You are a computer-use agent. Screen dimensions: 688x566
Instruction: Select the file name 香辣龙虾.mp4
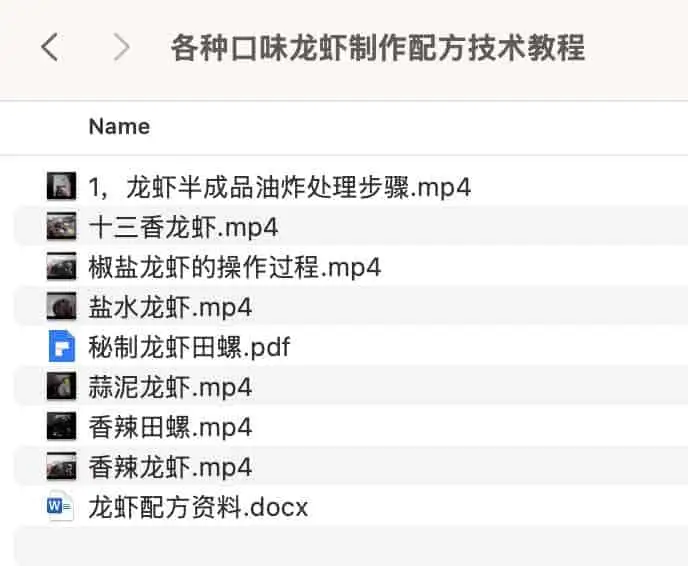(x=170, y=467)
